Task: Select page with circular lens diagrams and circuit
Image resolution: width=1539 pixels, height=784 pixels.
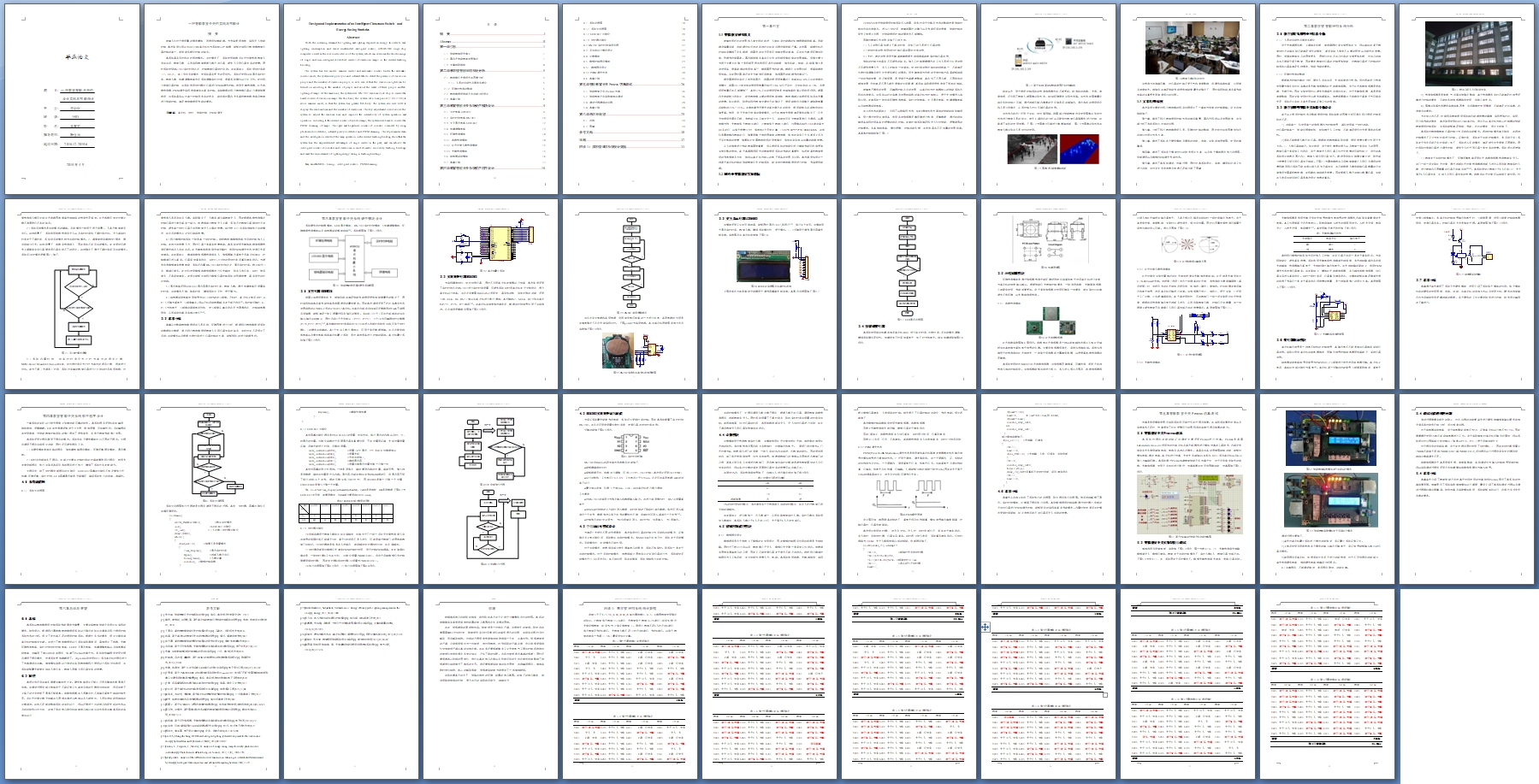Action: click(x=1187, y=293)
